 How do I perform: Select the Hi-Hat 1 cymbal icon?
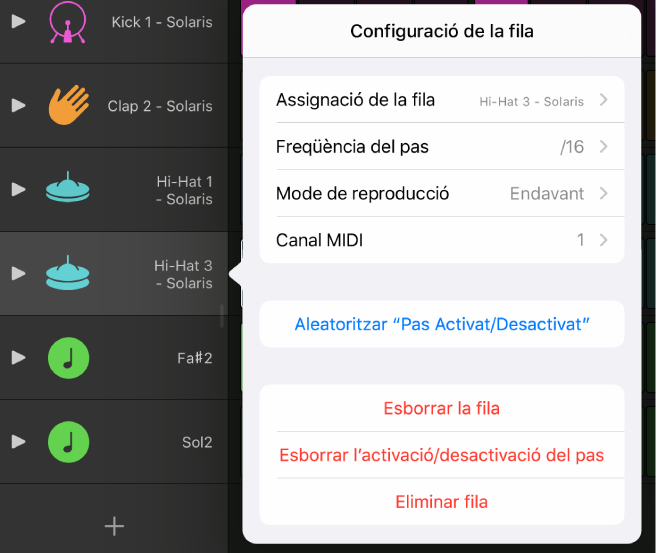click(67, 187)
